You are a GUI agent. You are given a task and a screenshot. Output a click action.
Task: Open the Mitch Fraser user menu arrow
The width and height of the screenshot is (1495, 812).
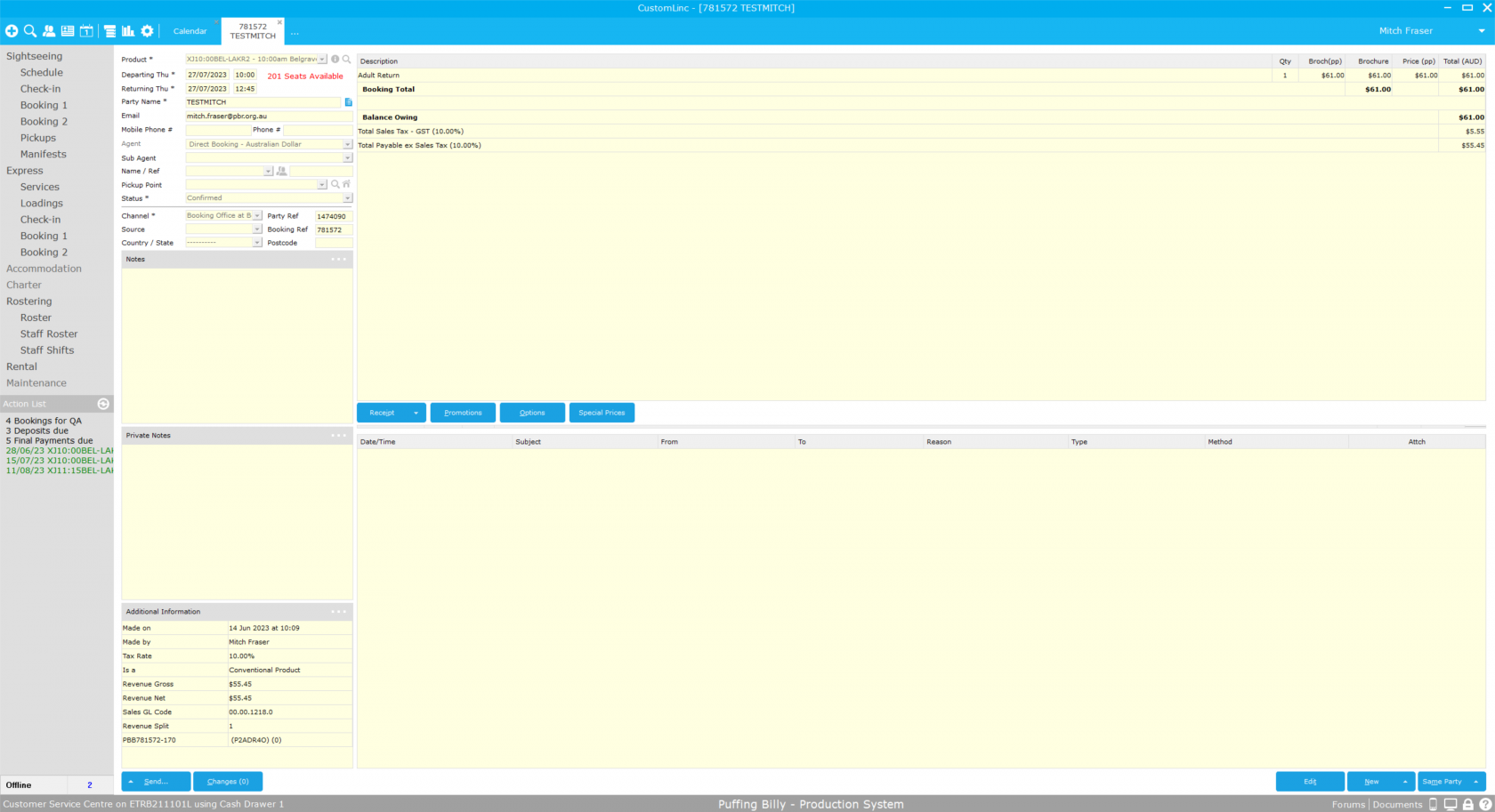pyautogui.click(x=1482, y=31)
